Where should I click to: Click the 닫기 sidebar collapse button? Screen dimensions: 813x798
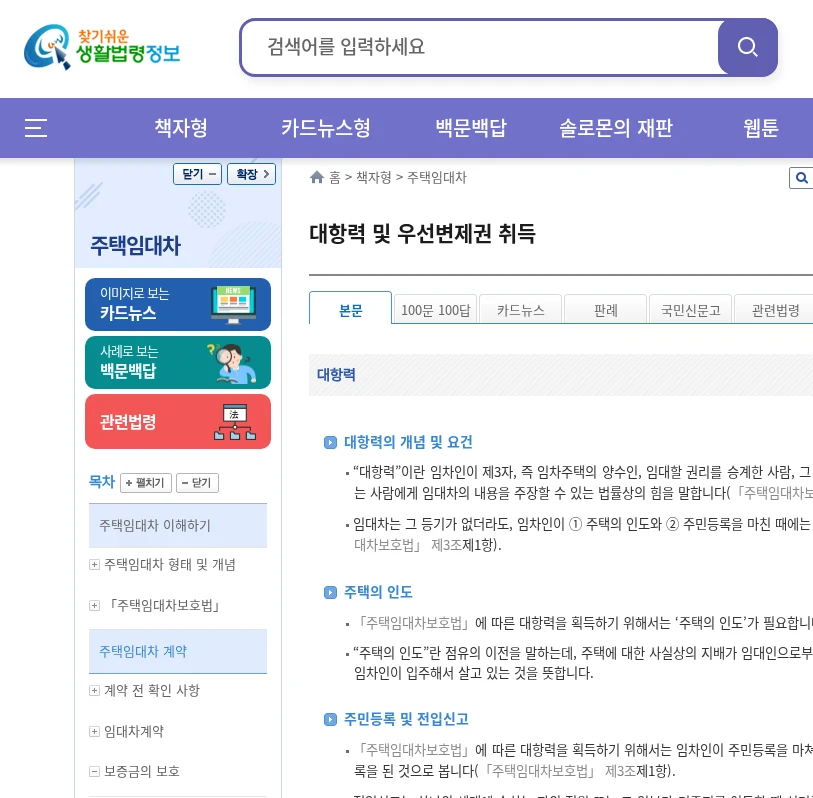pos(198,174)
